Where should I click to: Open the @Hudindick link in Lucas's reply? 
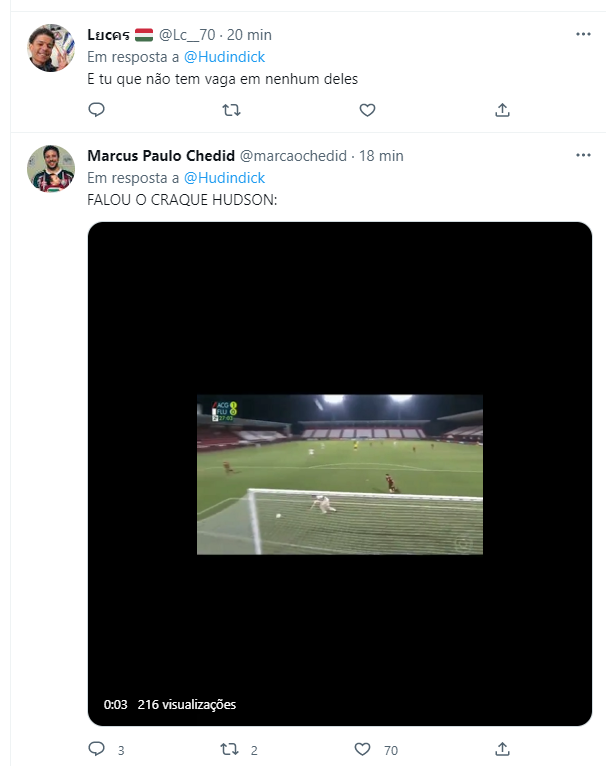[x=224, y=57]
